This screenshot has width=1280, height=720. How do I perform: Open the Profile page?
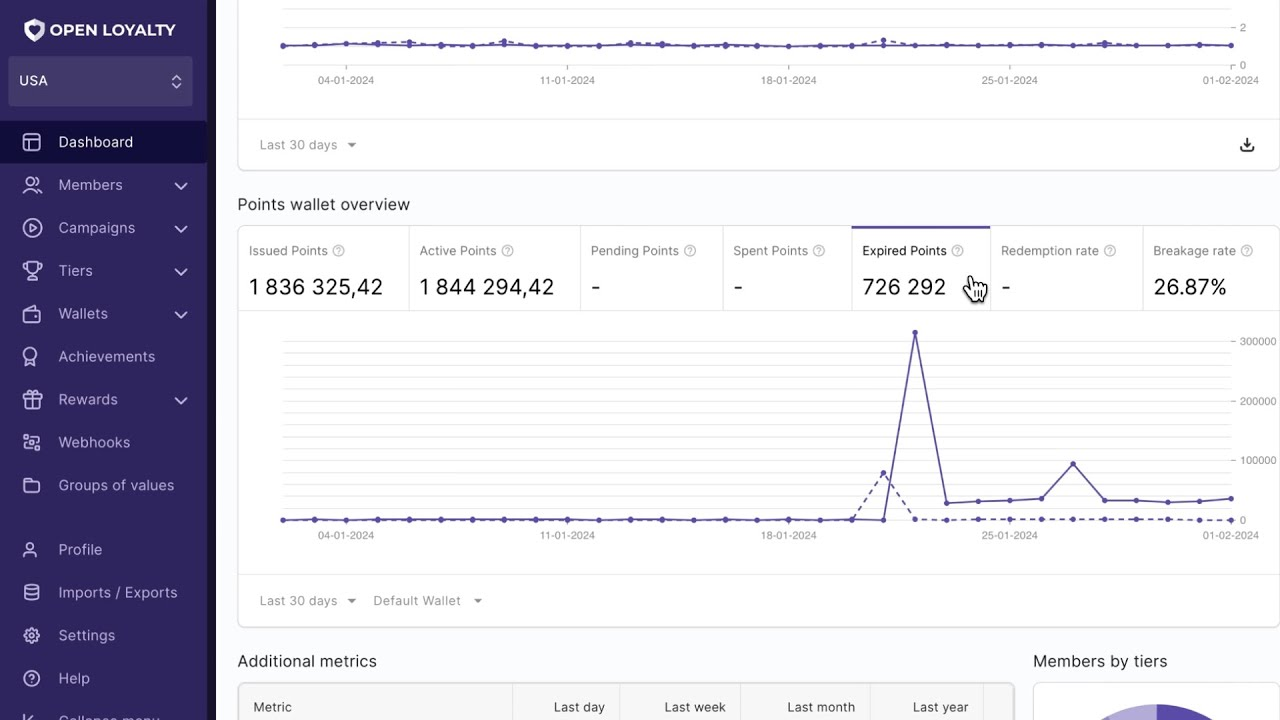pyautogui.click(x=103, y=550)
